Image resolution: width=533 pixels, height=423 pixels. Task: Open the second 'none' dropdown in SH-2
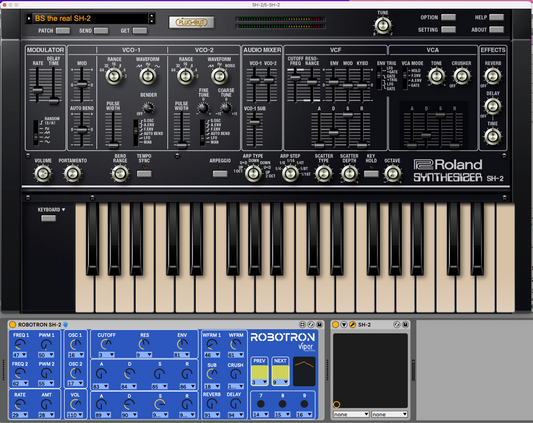[389, 414]
